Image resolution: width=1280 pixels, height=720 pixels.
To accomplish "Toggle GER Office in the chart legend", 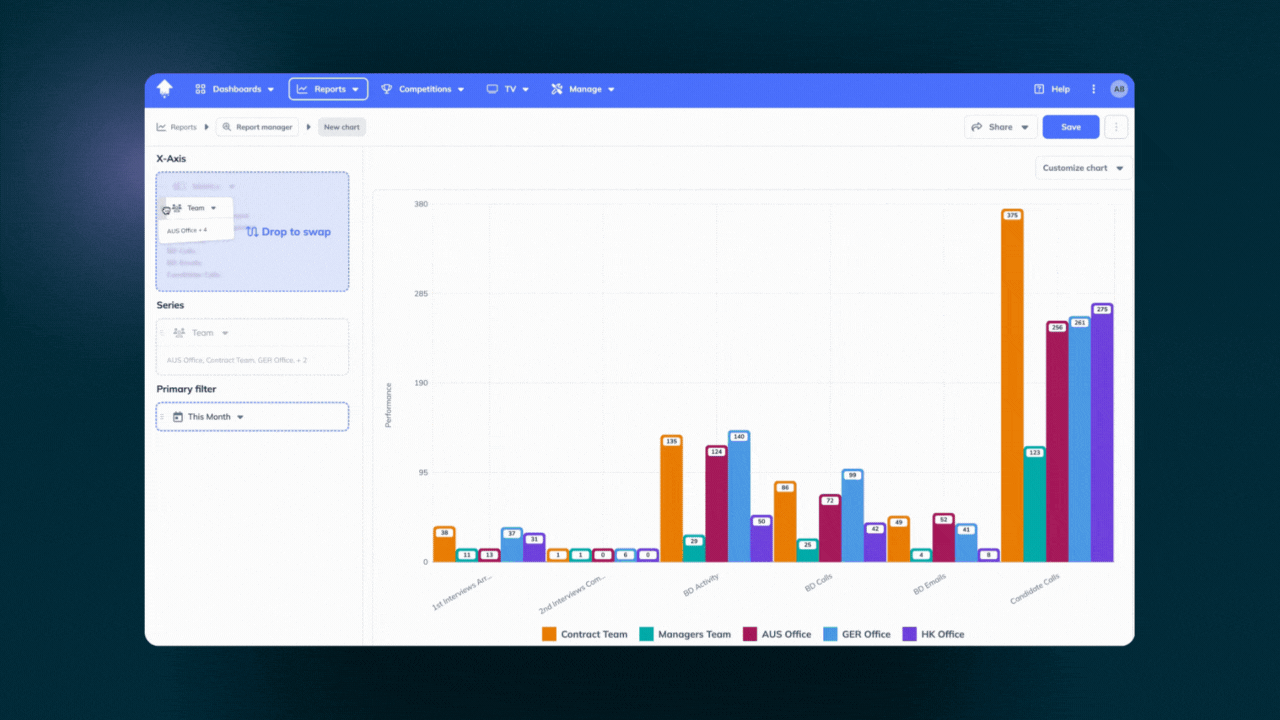I will pos(858,633).
